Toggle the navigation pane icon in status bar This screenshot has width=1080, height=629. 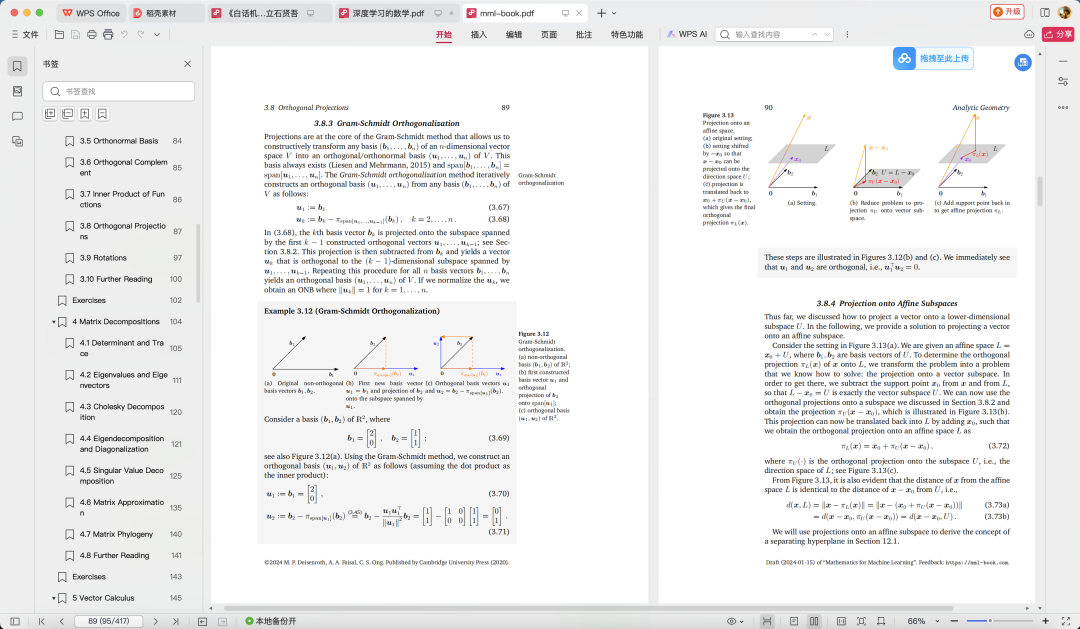click(15, 621)
